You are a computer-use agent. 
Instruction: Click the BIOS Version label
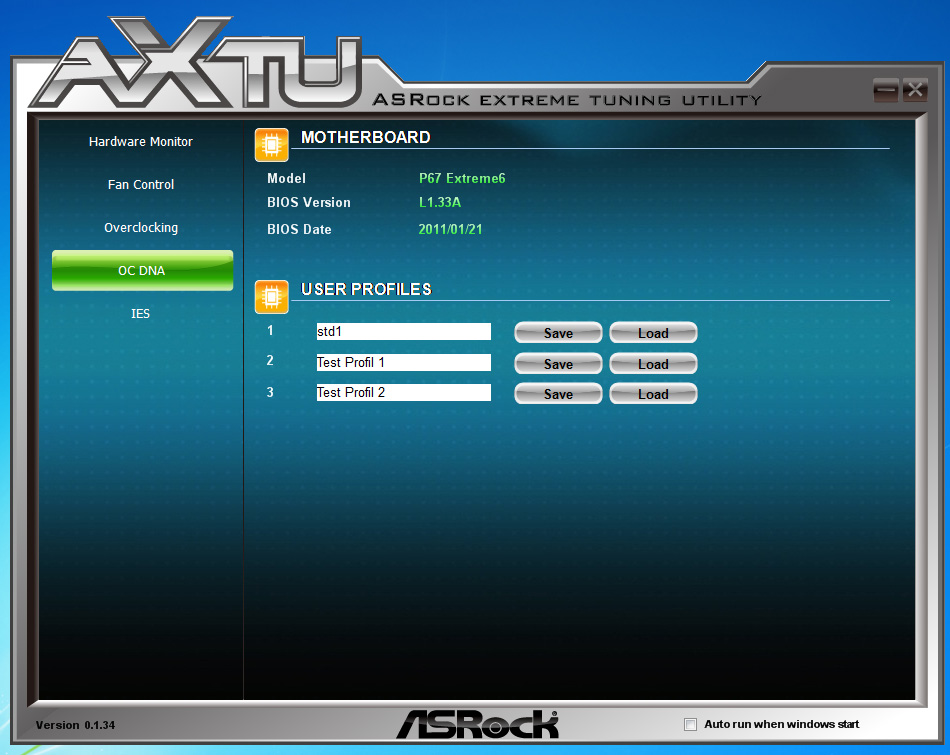[x=308, y=202]
